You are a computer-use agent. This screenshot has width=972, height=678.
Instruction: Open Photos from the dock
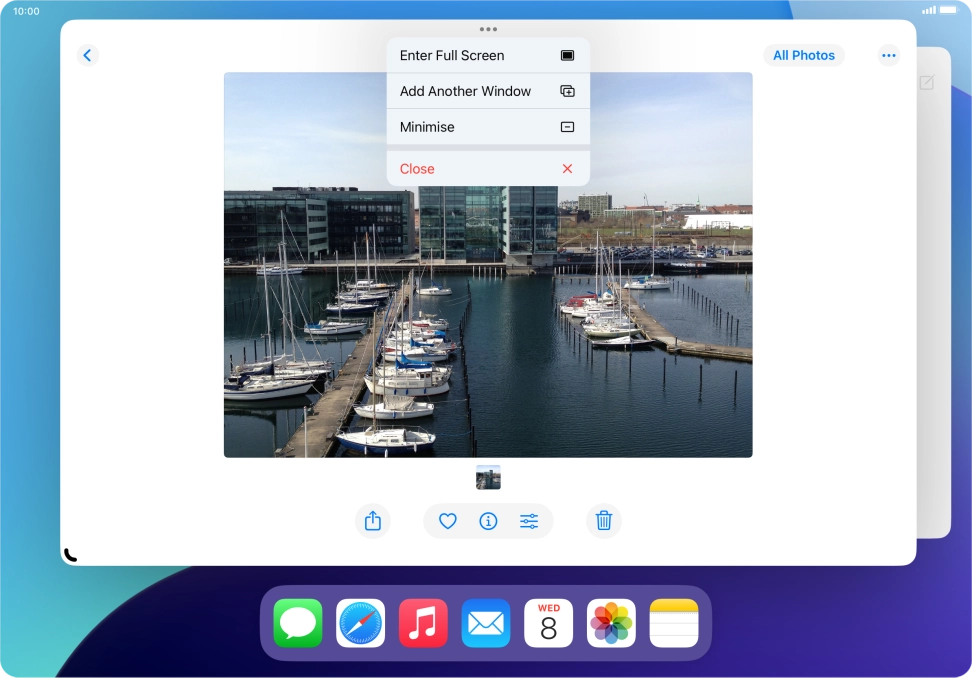[x=611, y=622]
